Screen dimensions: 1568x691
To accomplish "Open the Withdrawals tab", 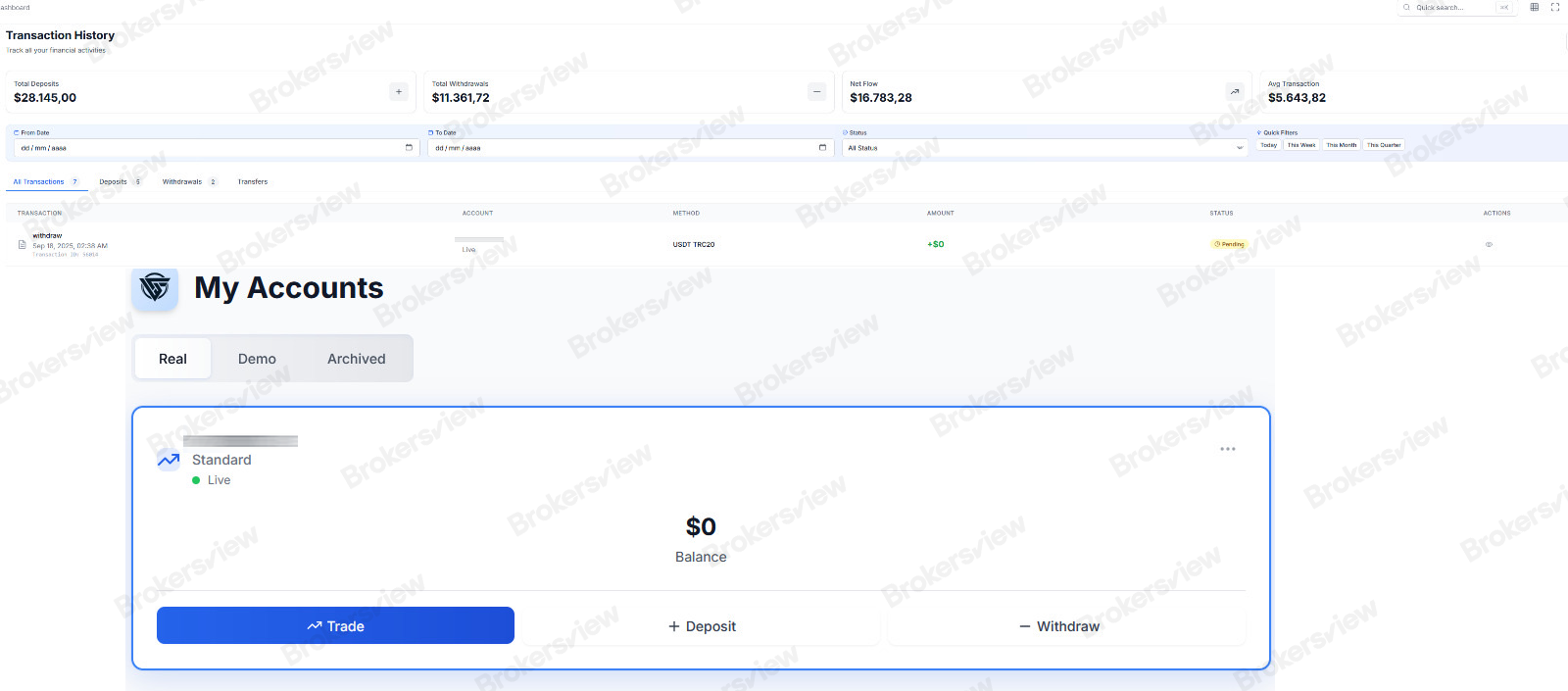I will 189,181.
